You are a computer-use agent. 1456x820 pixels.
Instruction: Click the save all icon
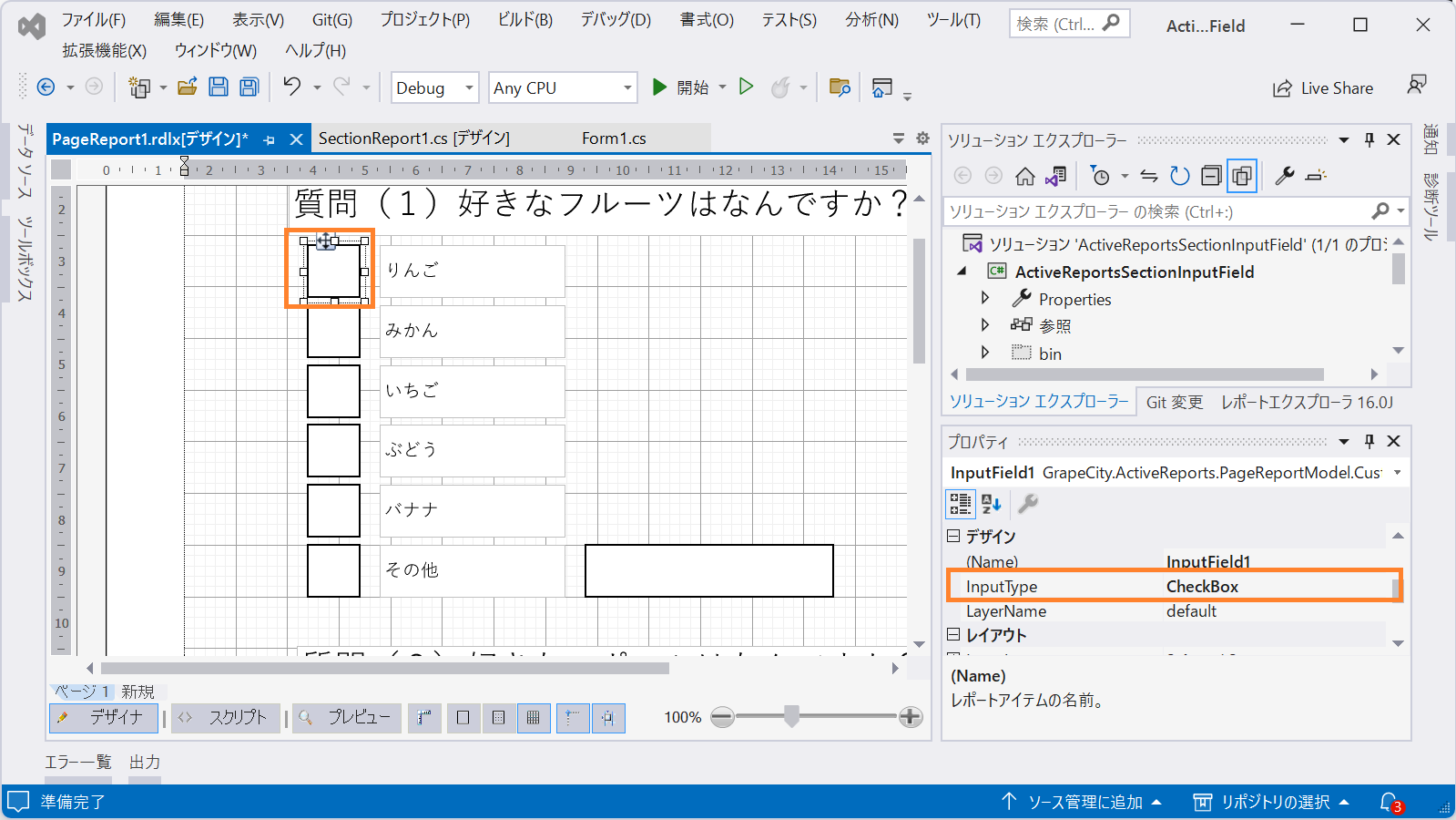[x=249, y=87]
